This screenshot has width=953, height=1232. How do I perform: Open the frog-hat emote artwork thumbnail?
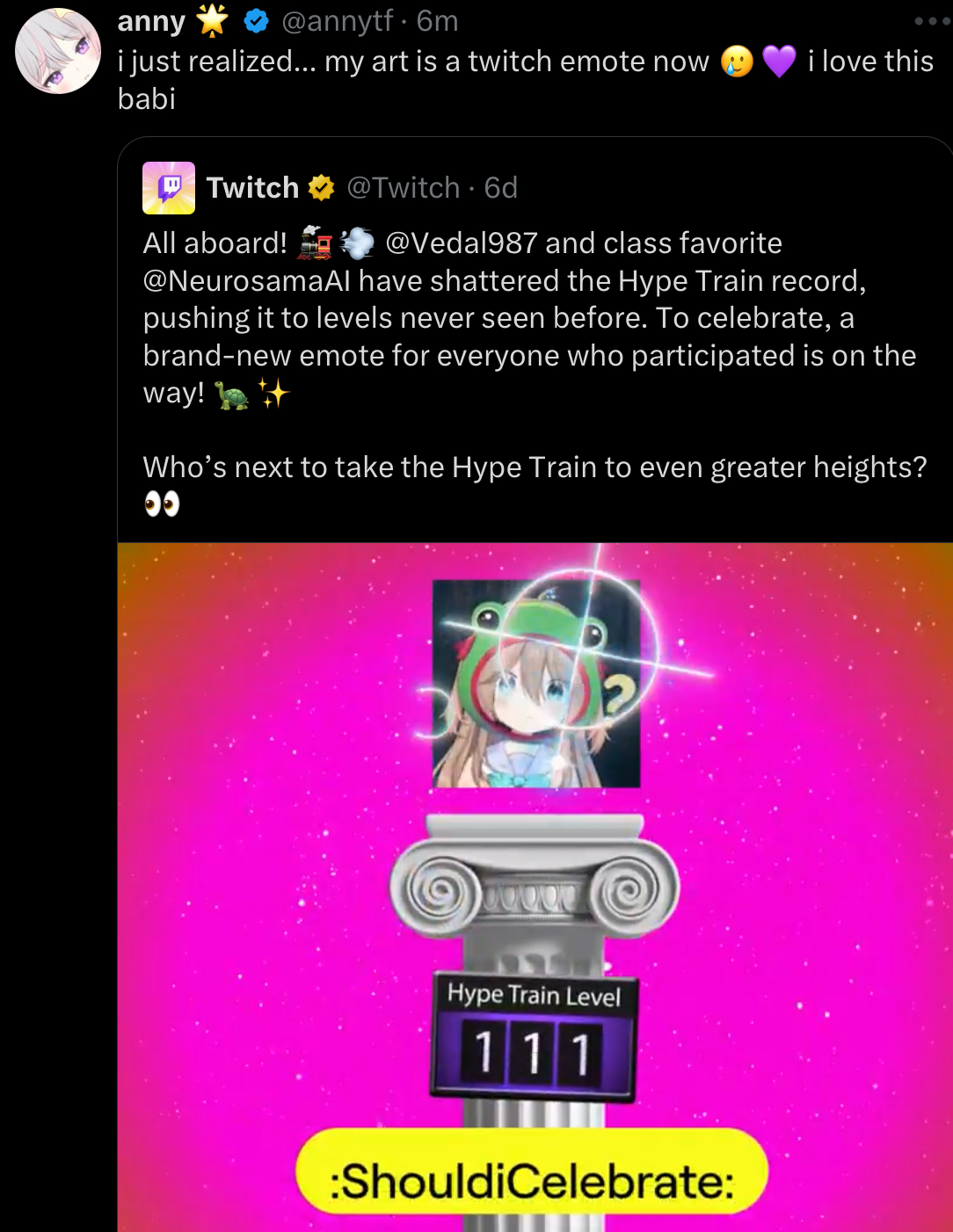[536, 683]
